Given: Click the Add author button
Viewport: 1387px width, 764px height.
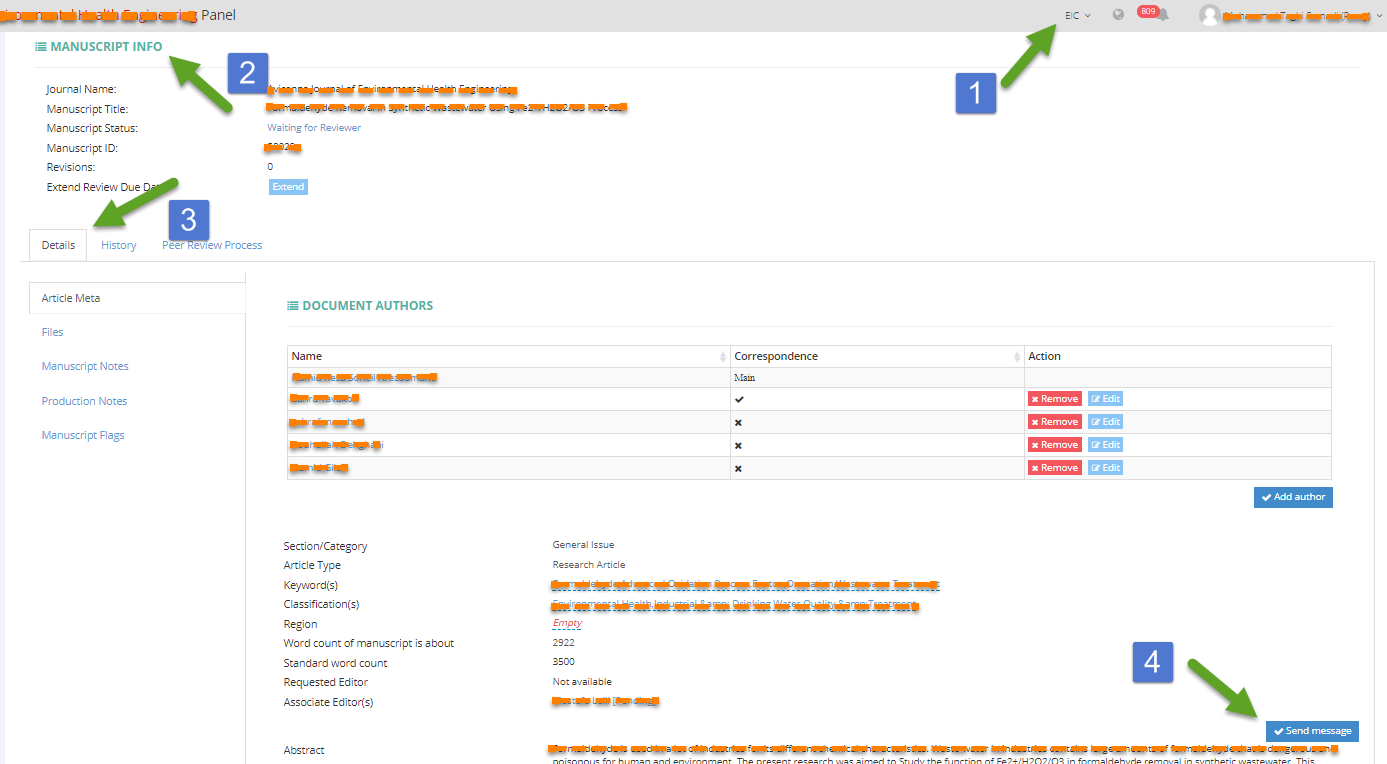Looking at the screenshot, I should pos(1293,497).
